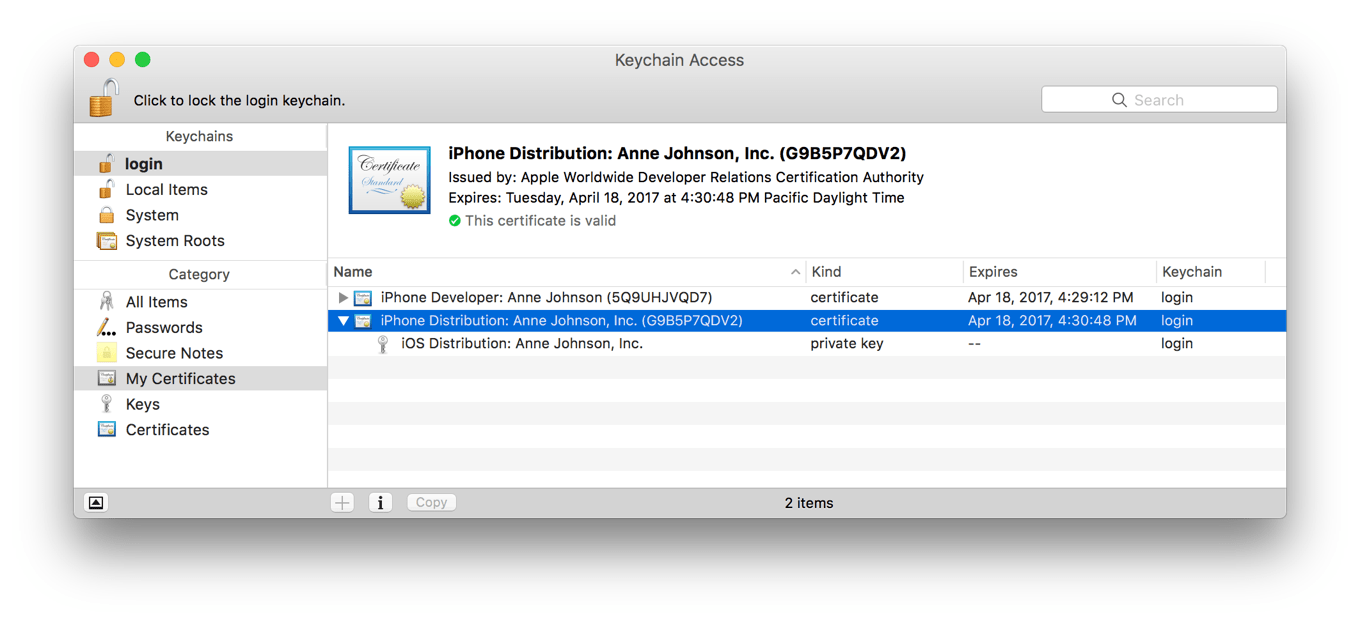Expand the iPhone Developer certificate row

(x=343, y=298)
